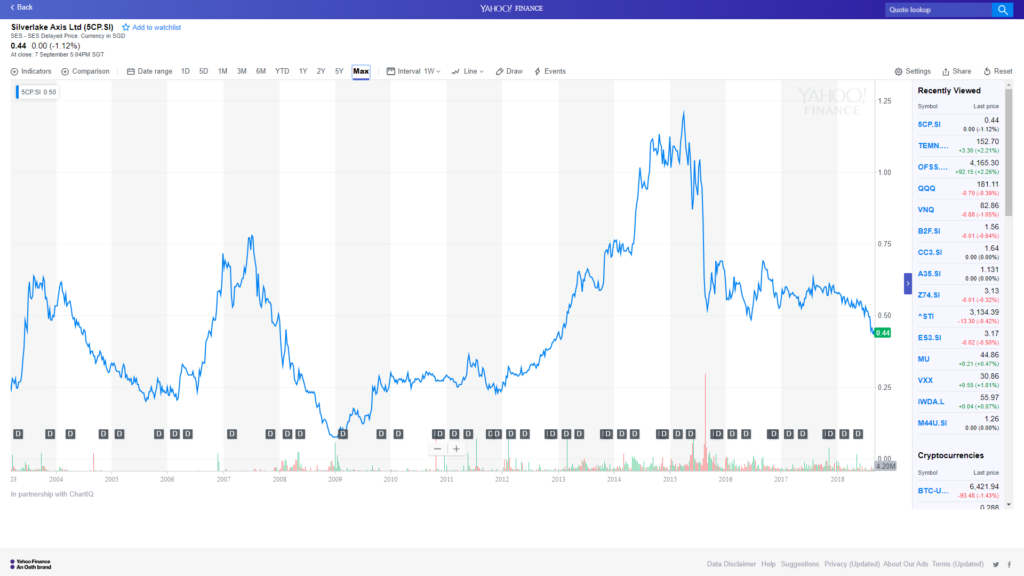Open TEMN quote in Recently Viewed
Screen dimensions: 1024x576
933,146
